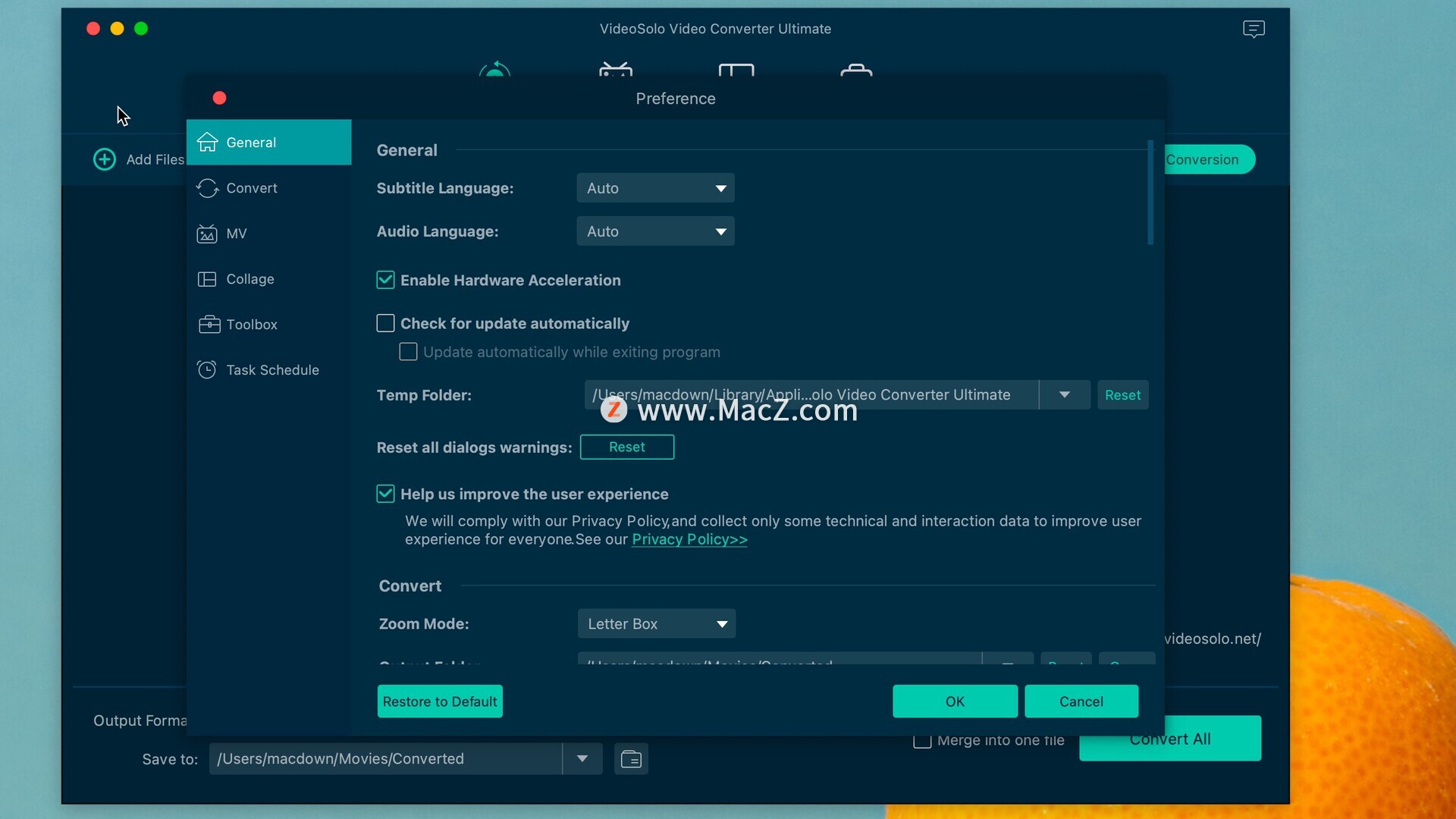Click the Collage layout icon
Viewport: 1456px width, 819px height.
tap(207, 279)
